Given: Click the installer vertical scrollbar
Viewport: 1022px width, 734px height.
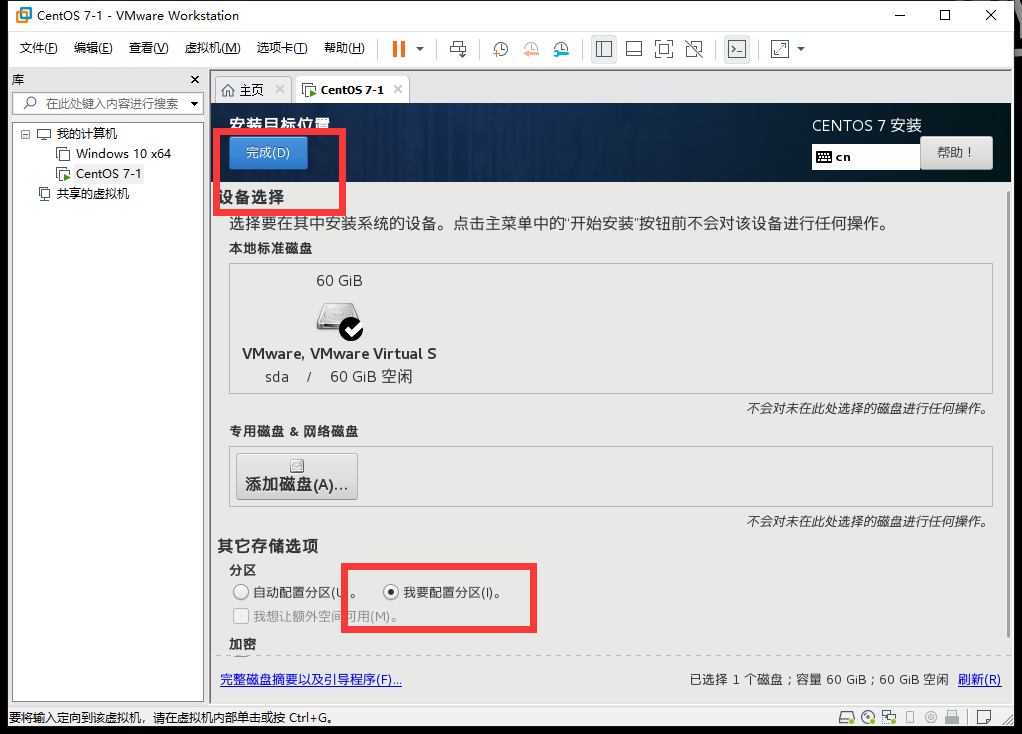Looking at the screenshot, I should [1008, 414].
